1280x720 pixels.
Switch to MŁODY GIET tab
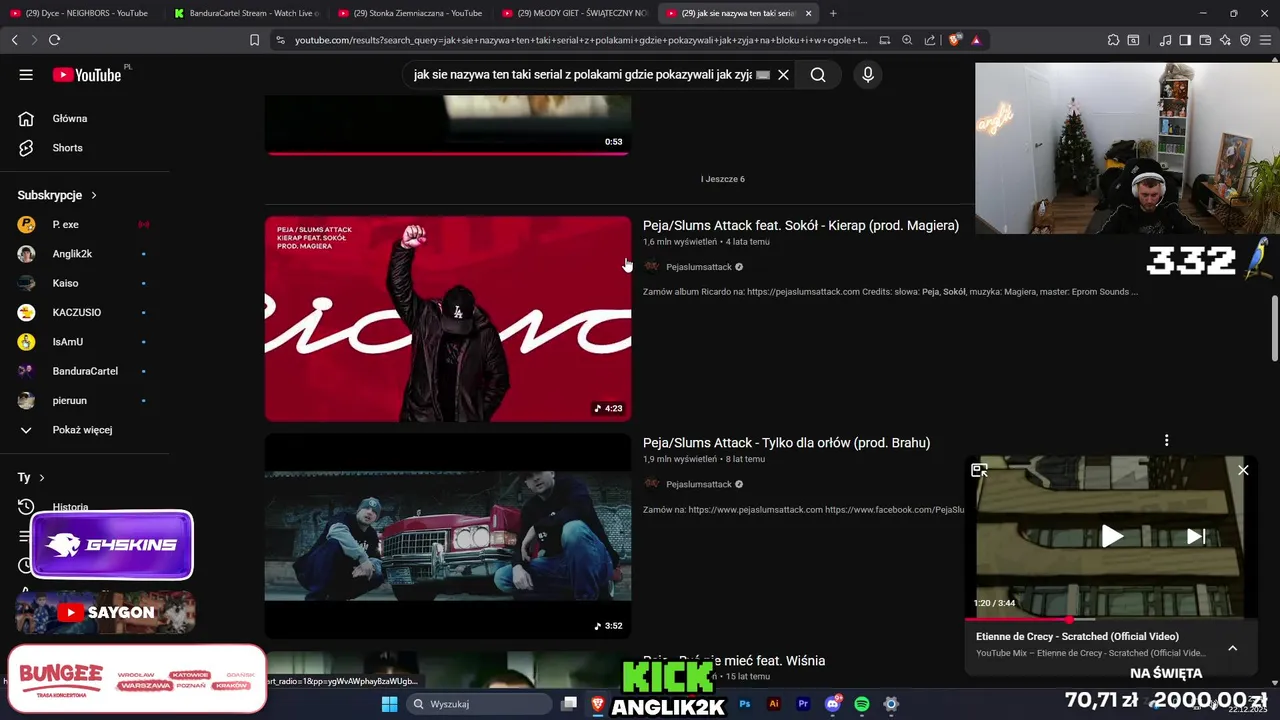point(574,13)
